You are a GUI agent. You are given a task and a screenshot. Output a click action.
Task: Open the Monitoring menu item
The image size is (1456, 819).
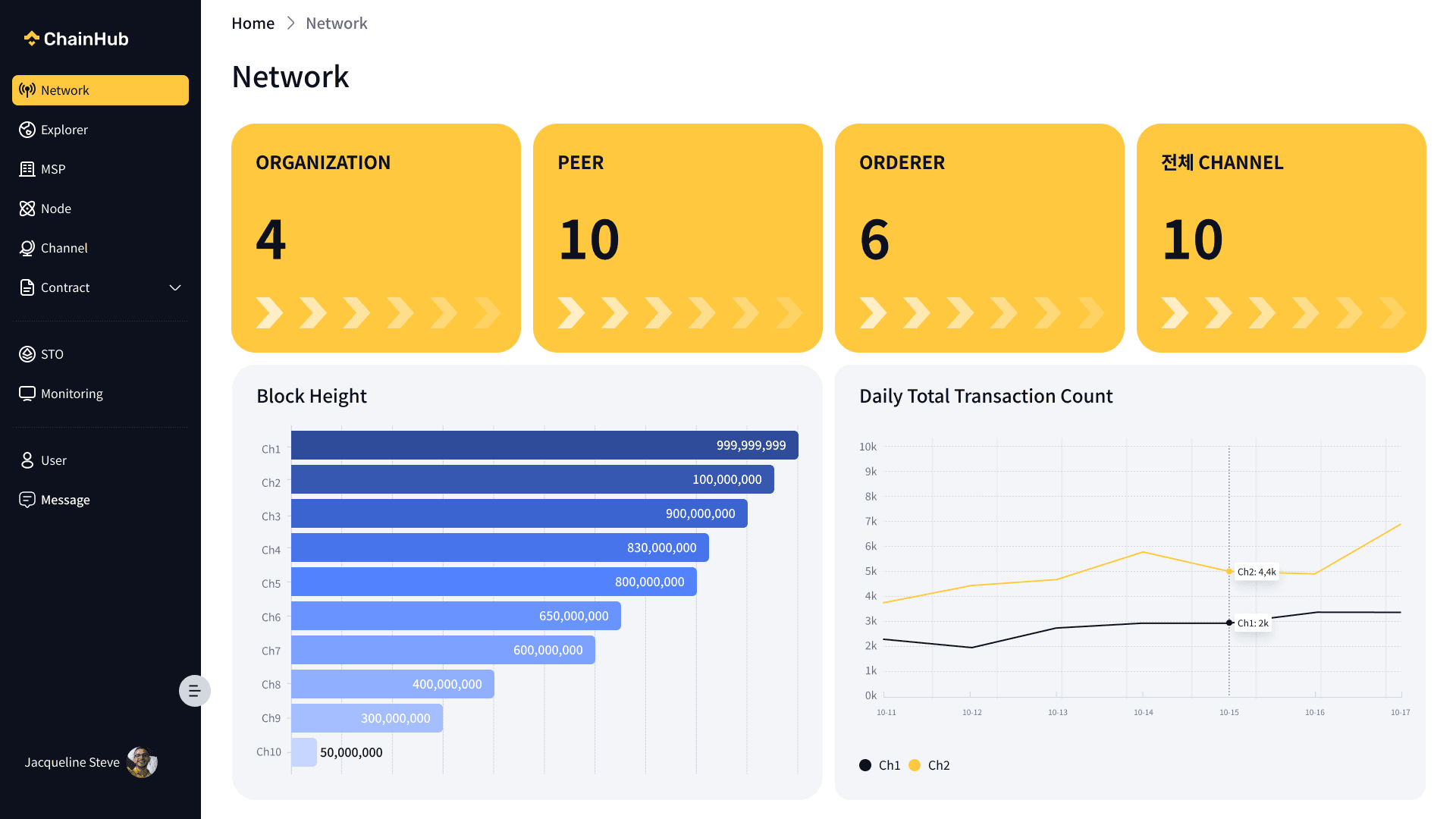coord(100,394)
